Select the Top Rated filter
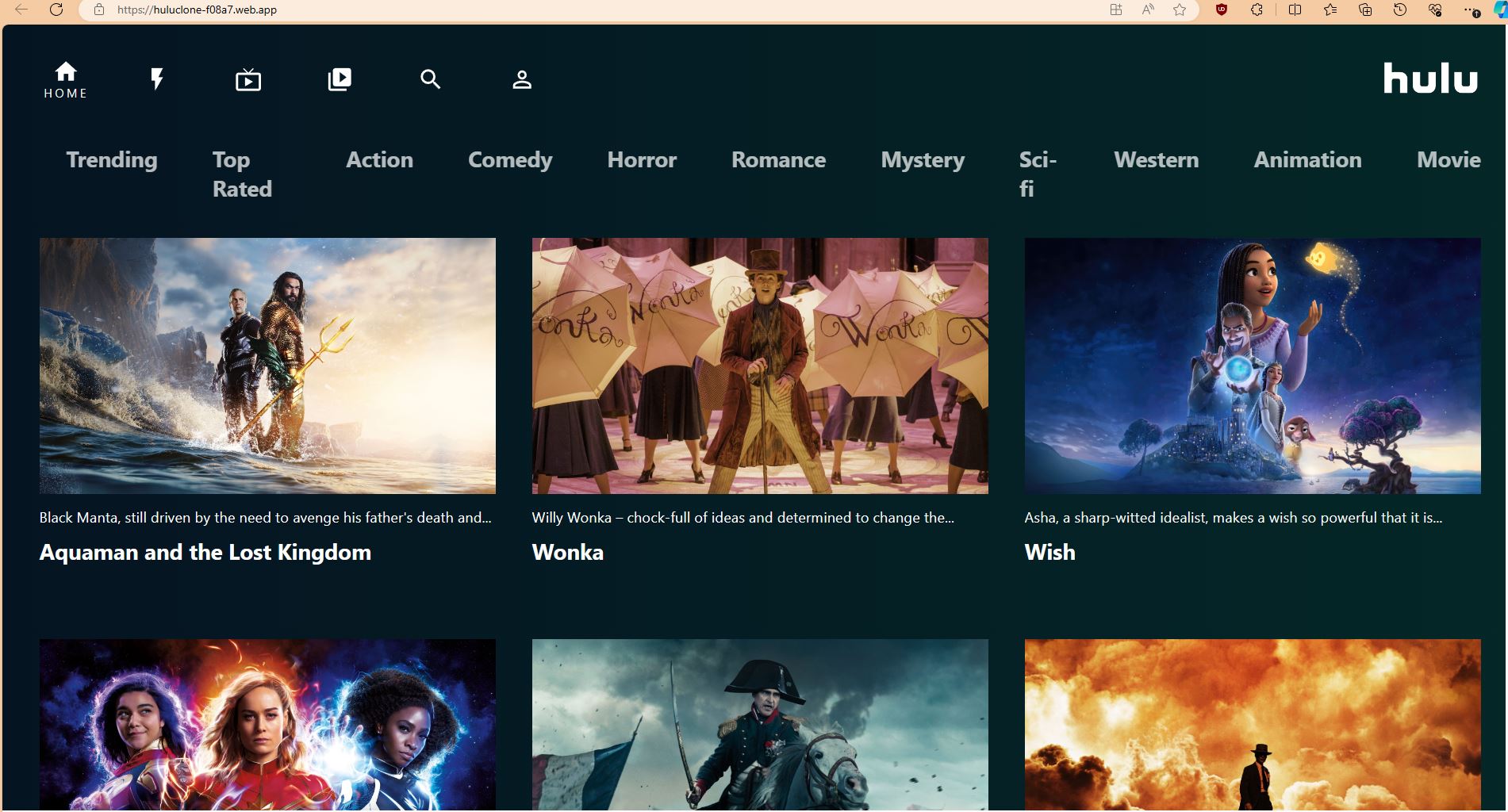Image resolution: width=1508 pixels, height=812 pixels. (241, 174)
